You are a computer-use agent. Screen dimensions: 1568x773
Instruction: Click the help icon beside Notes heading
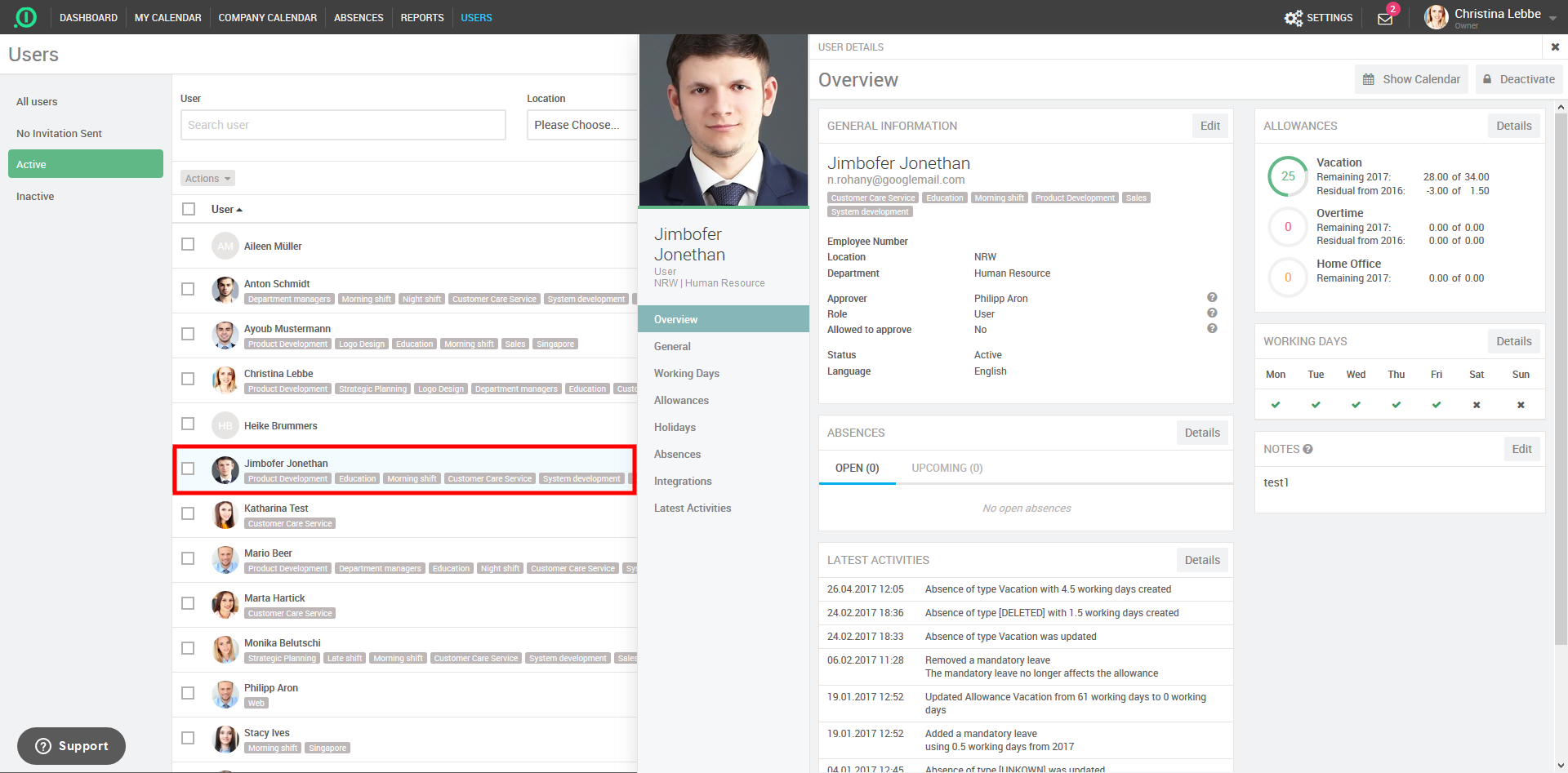[1307, 449]
